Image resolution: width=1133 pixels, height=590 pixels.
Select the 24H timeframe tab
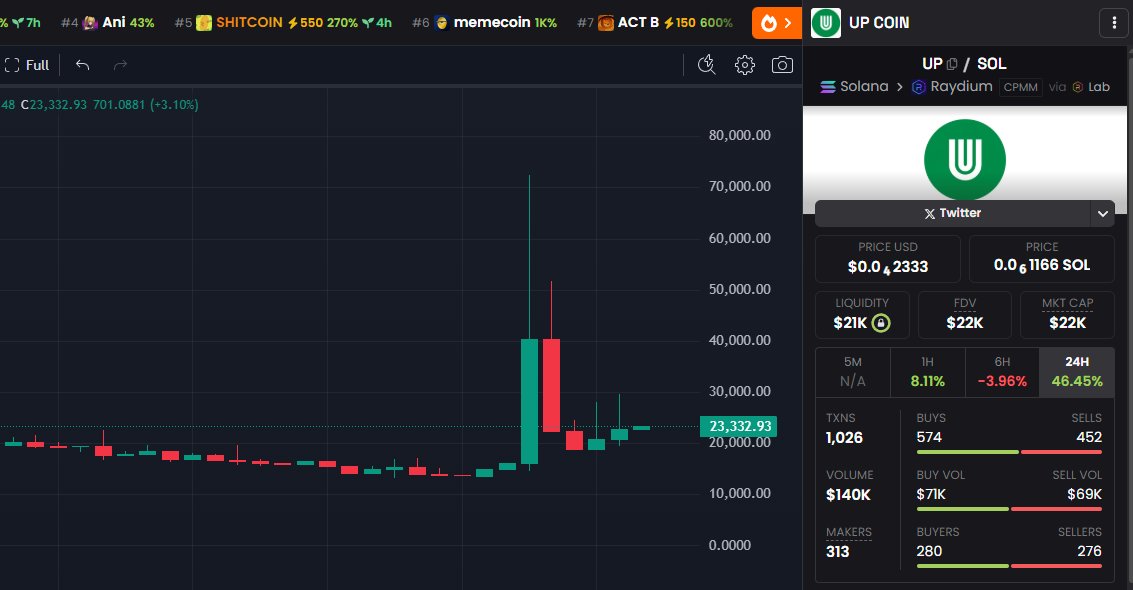coord(1077,372)
